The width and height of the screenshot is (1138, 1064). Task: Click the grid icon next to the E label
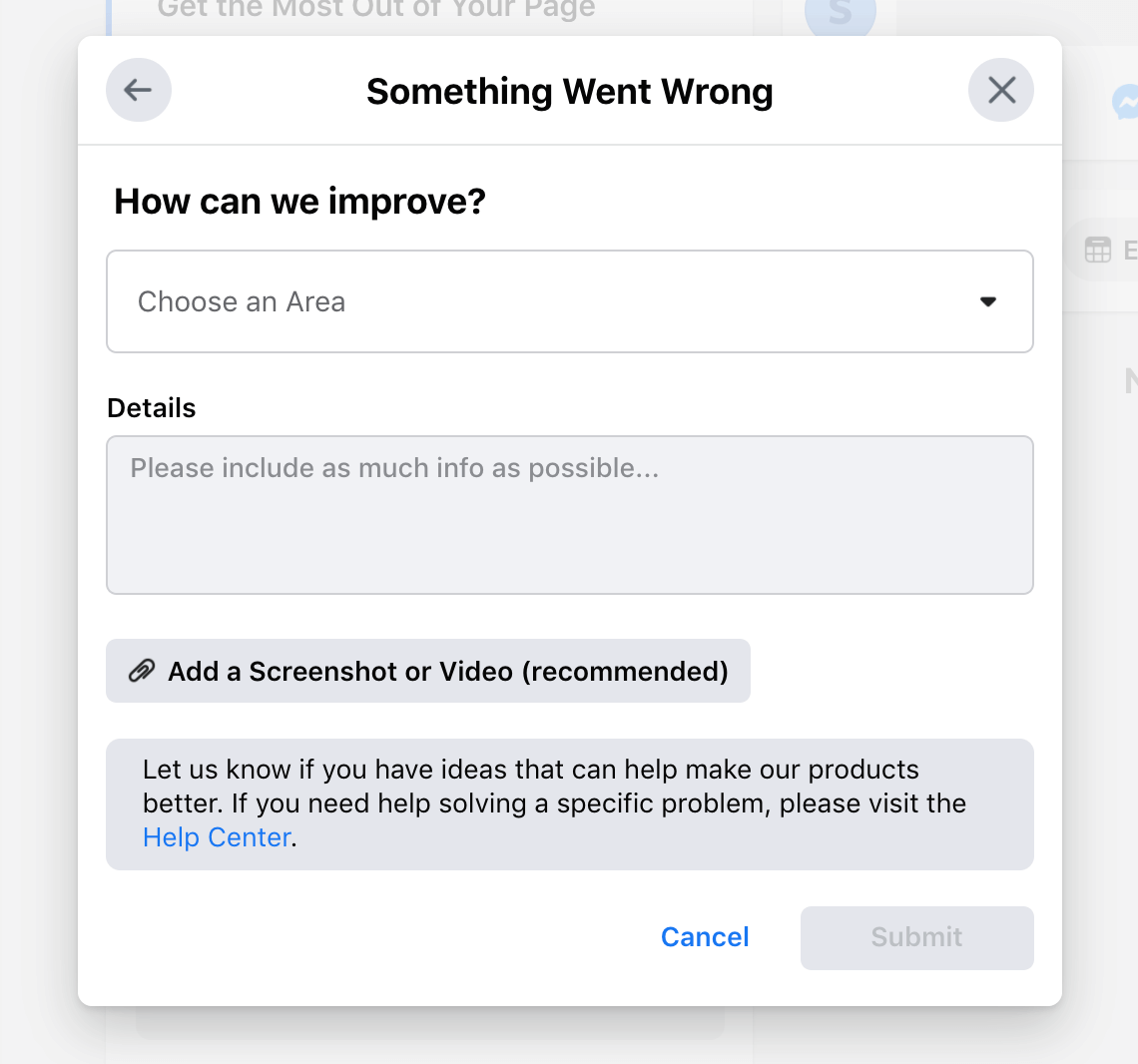1098,250
